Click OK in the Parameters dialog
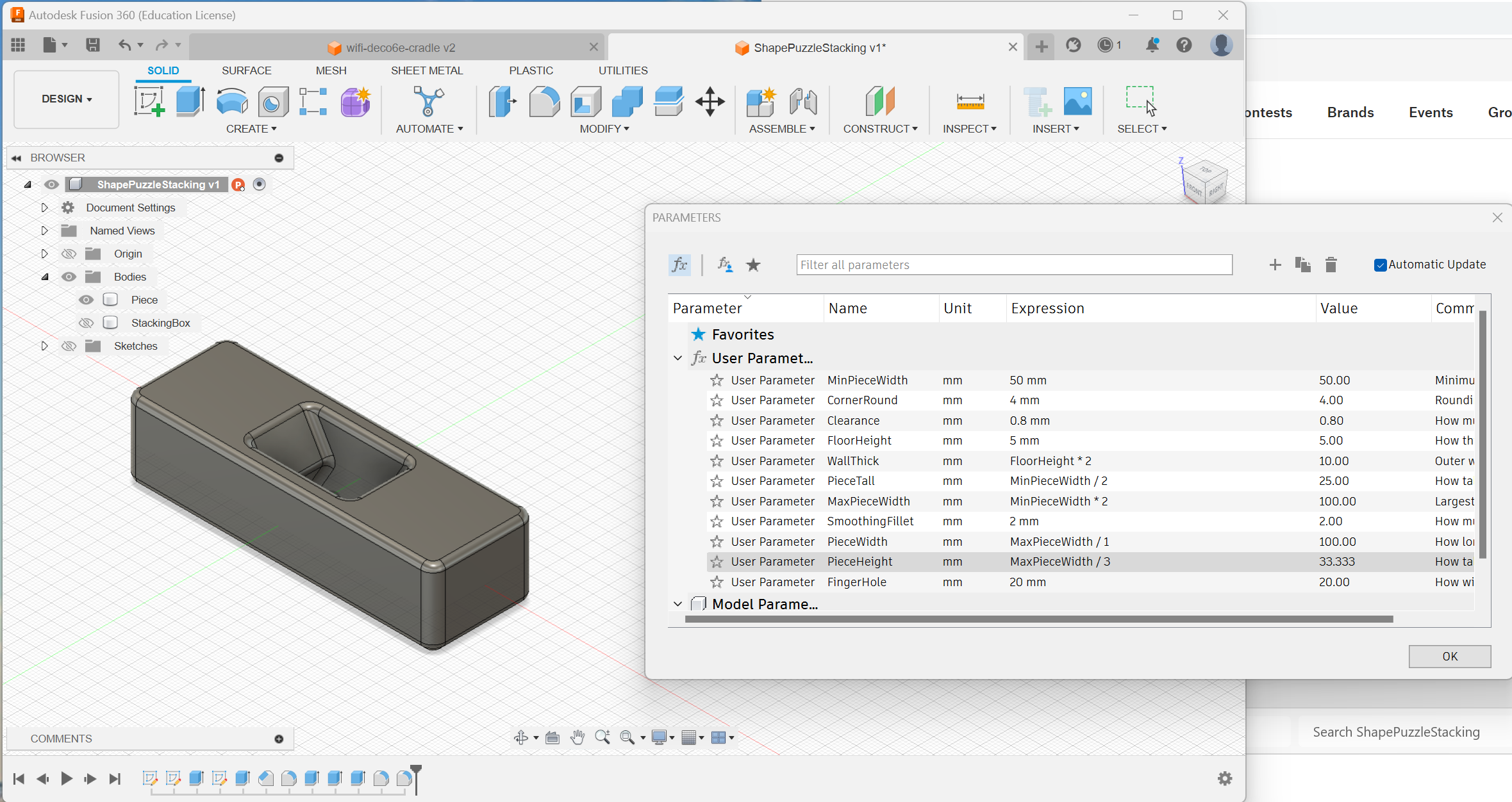The width and height of the screenshot is (1512, 802). [1449, 656]
